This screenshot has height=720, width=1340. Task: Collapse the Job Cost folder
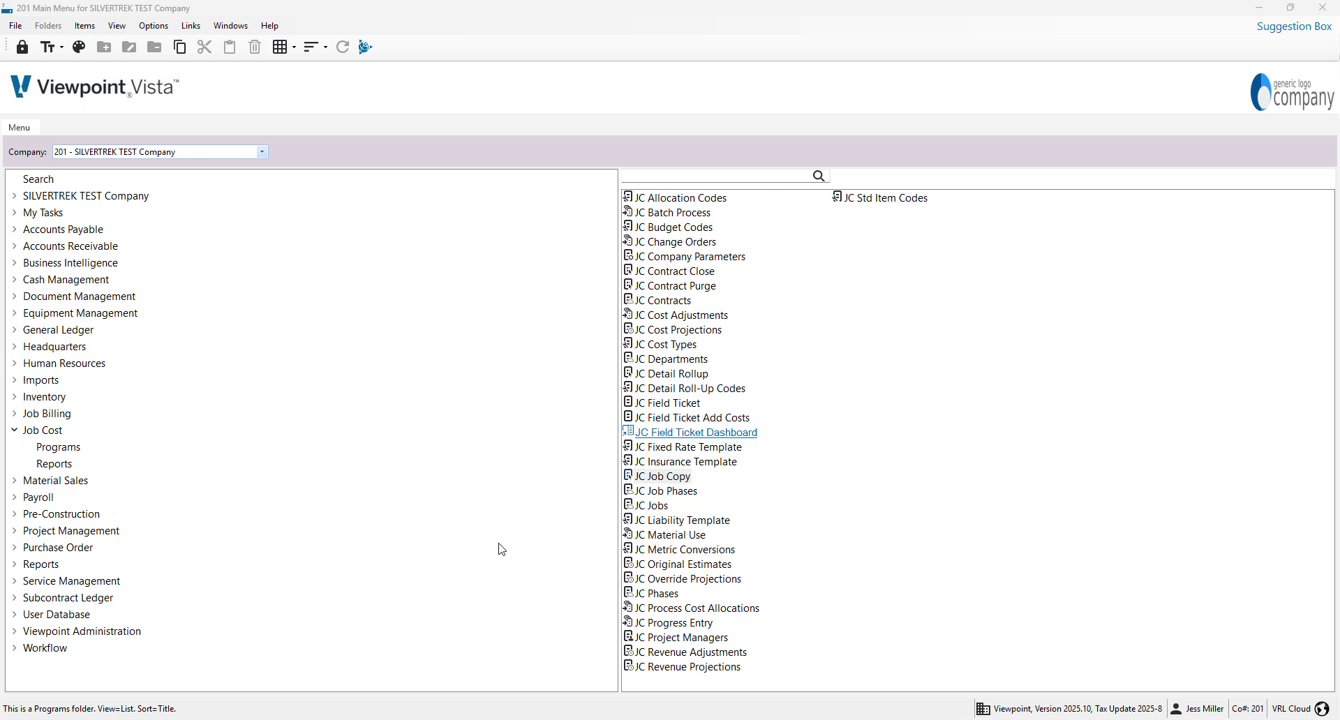pos(14,430)
